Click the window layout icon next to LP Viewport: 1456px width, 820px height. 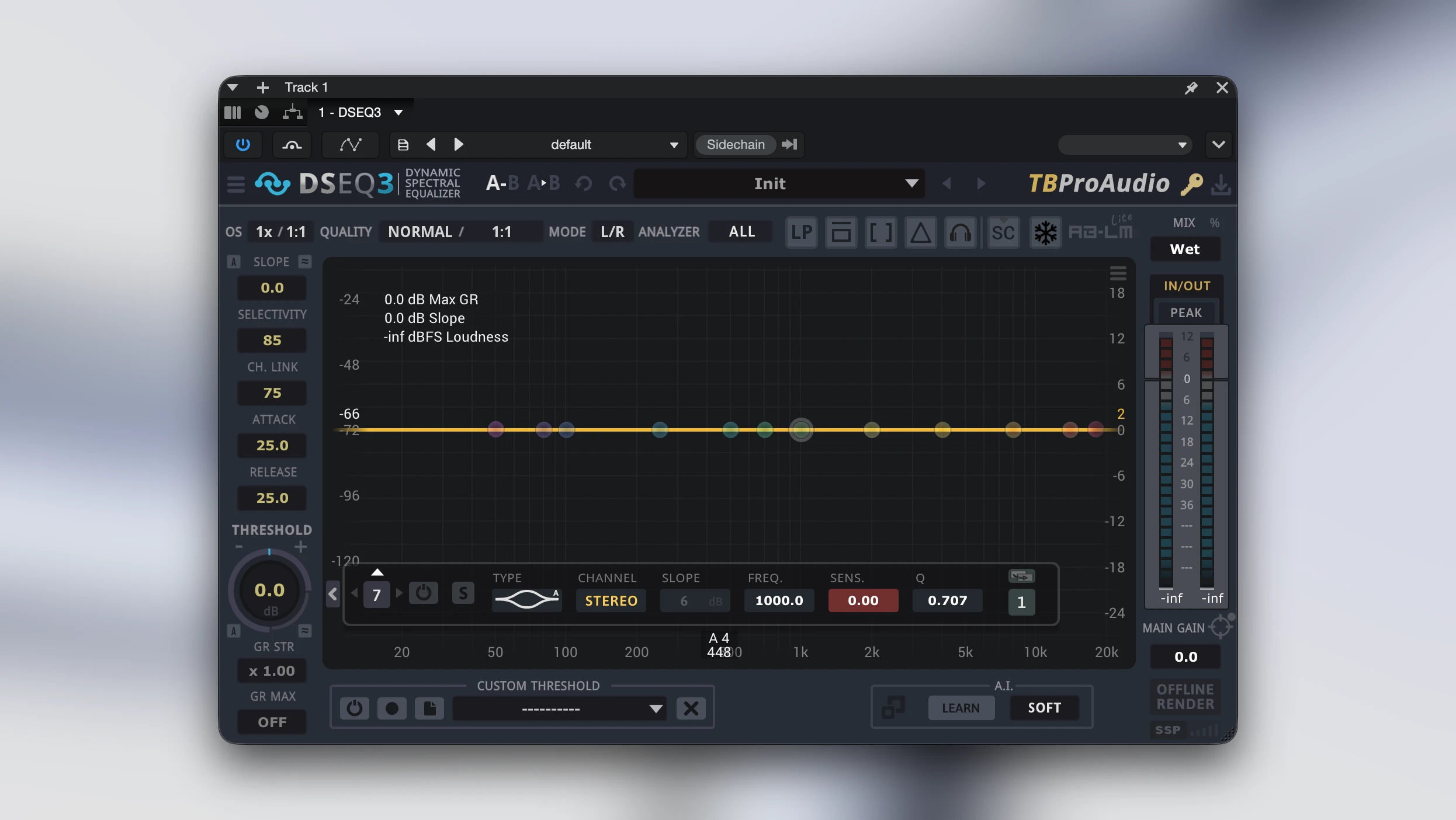point(841,232)
